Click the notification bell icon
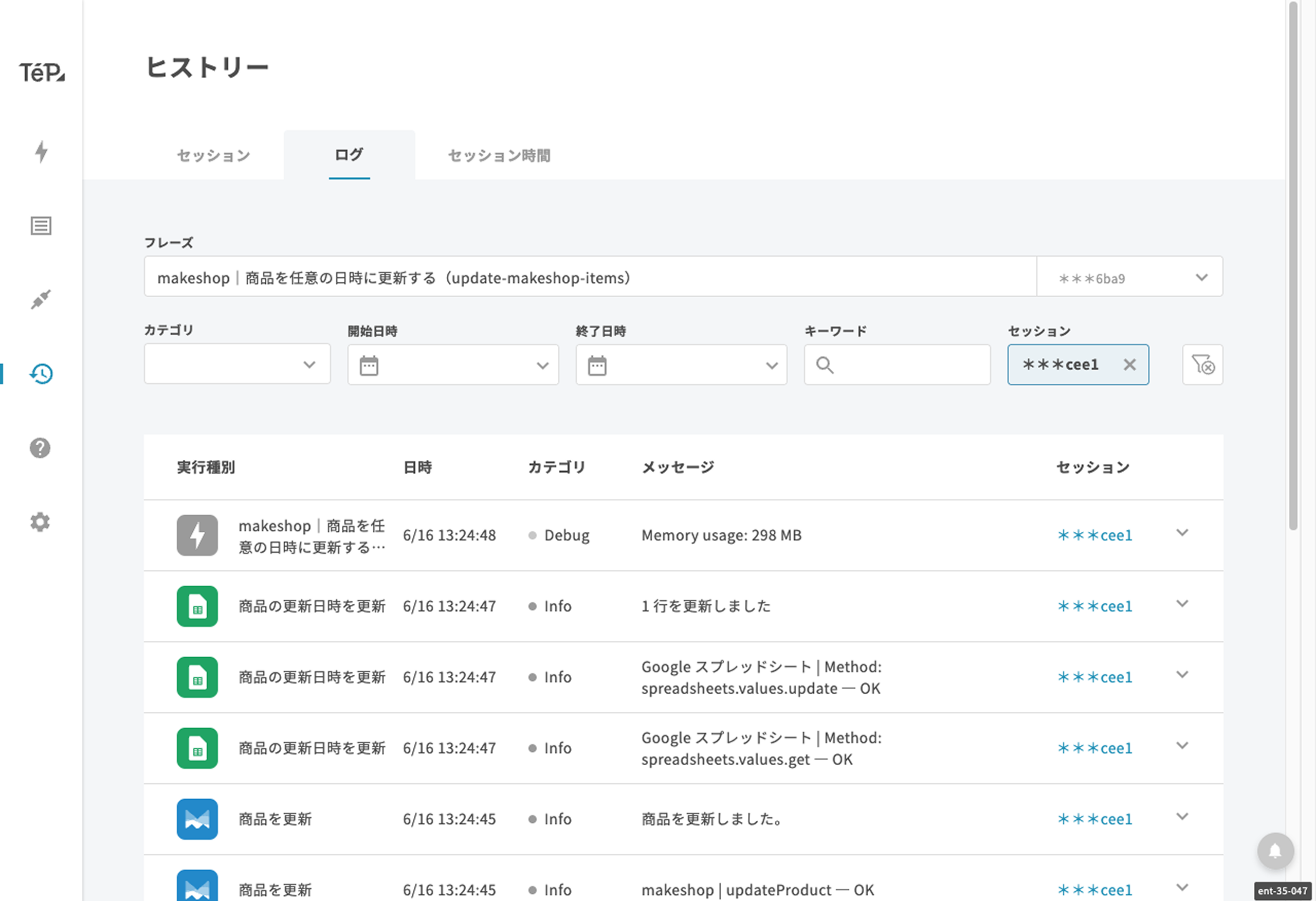This screenshot has height=901, width=1316. (1275, 851)
